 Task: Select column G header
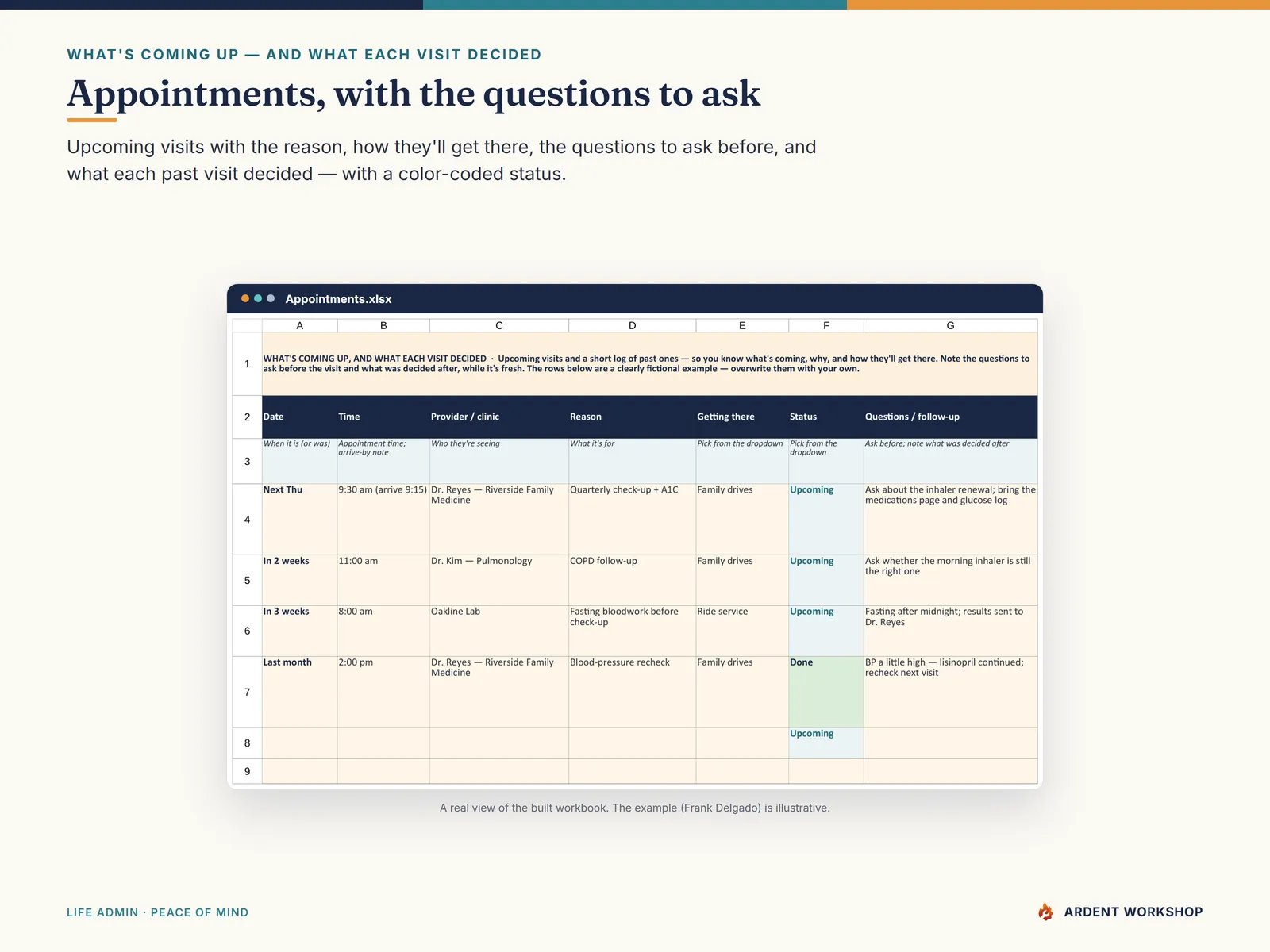point(950,325)
